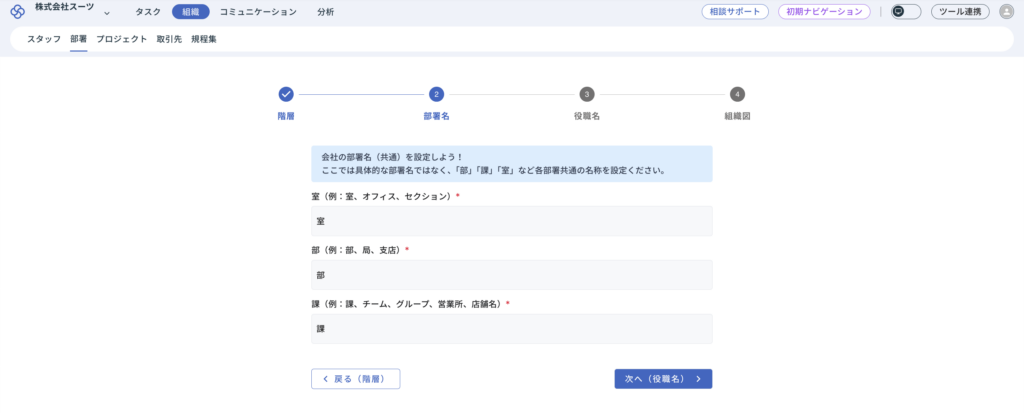Switch to the スタッフ tab

click(x=44, y=39)
